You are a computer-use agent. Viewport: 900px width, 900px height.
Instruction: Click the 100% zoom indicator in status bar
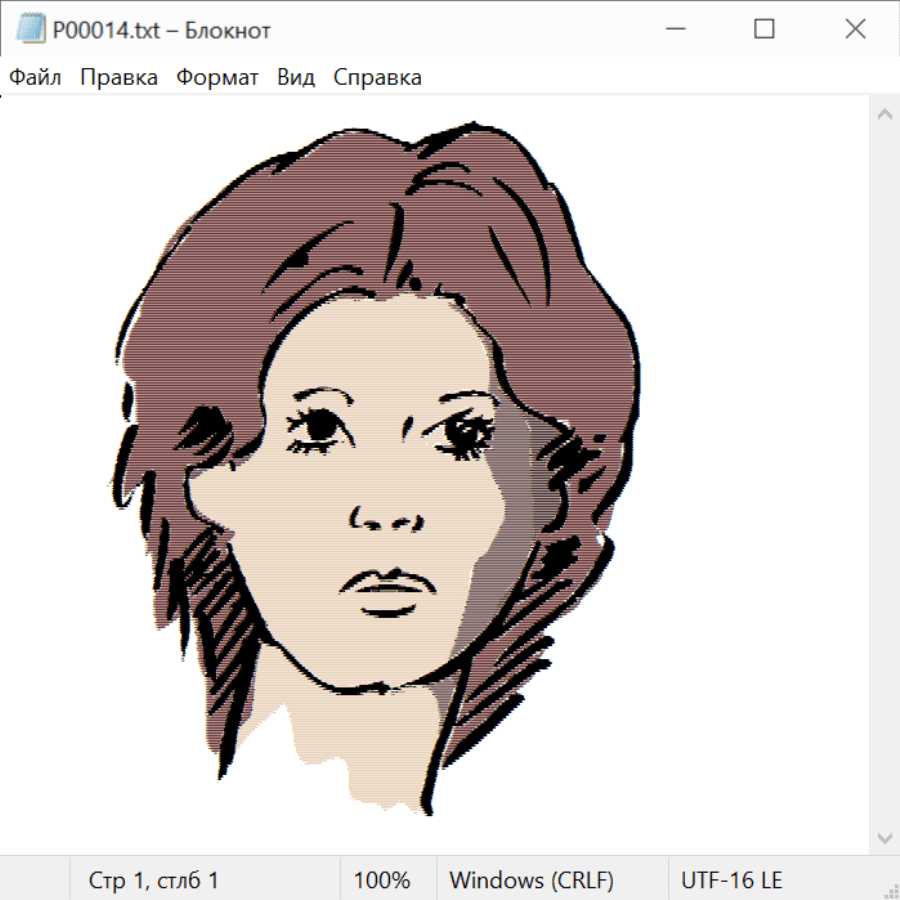[x=382, y=880]
